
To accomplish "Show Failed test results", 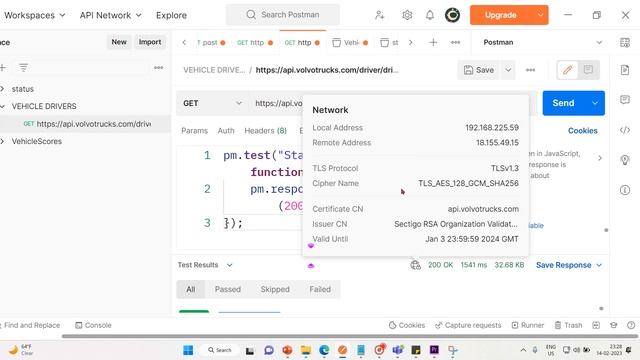I will [320, 289].
